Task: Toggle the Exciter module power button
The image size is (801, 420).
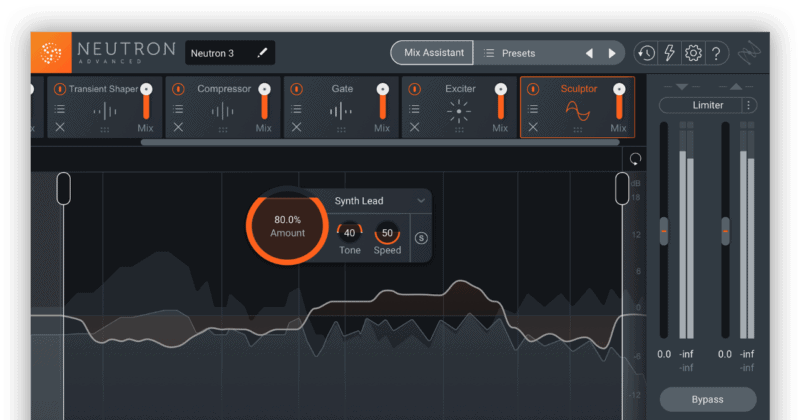Action: pos(414,89)
